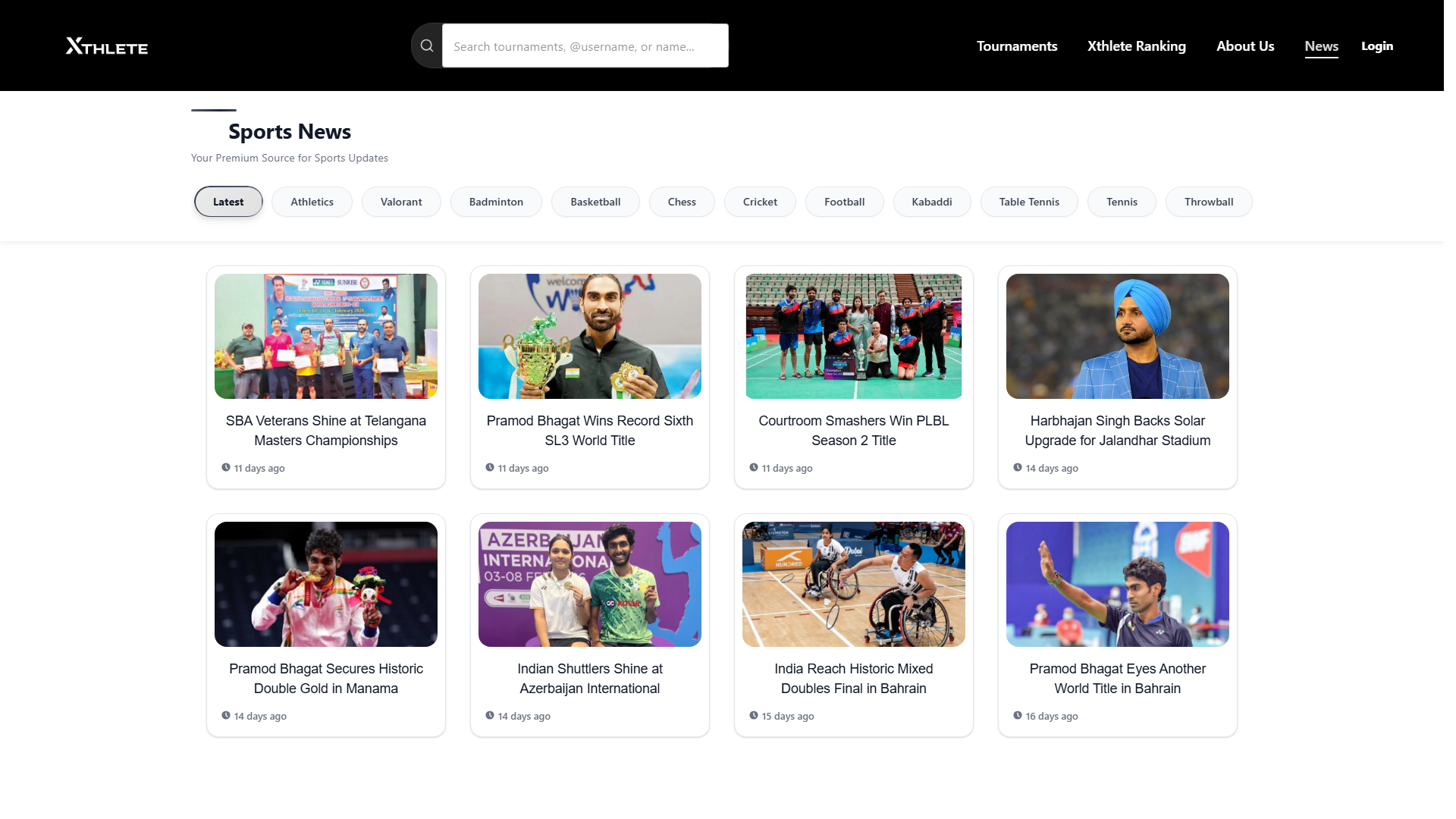
Task: Open the wheelchair badminton match image
Action: (x=853, y=584)
